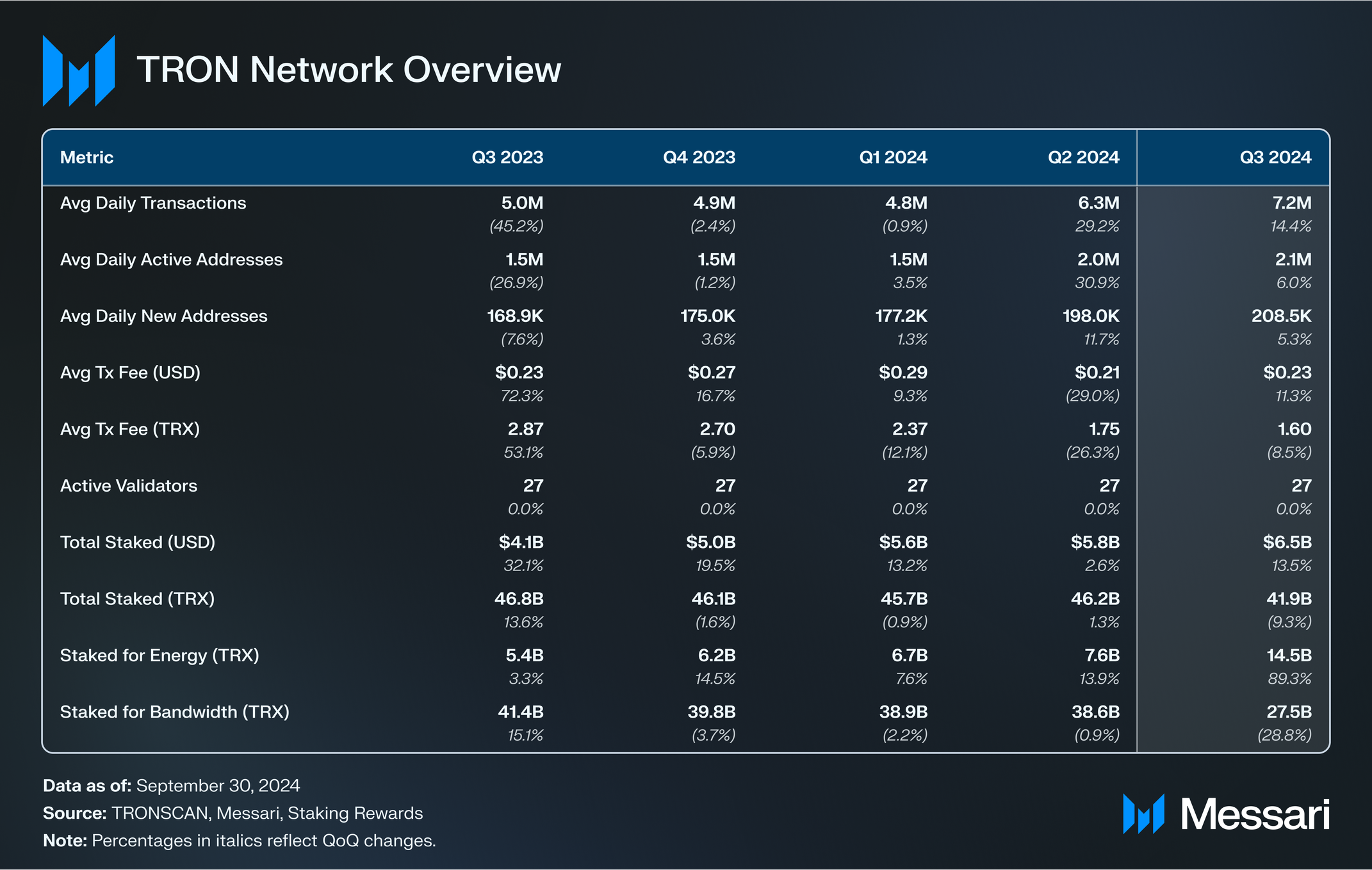Click the $6.5B Total Staked value
Viewport: 1372px width, 870px height.
1287,542
